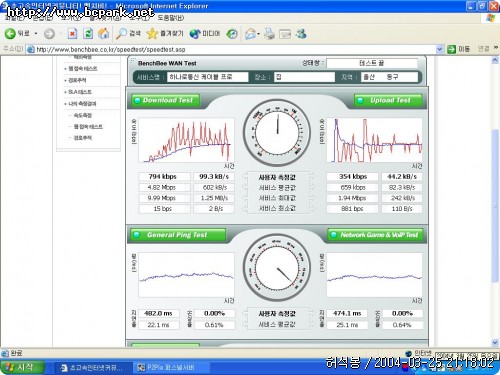This screenshot has height=375, width=500.
Task: Open the Mail envelope toolbar icon
Action: point(250,34)
